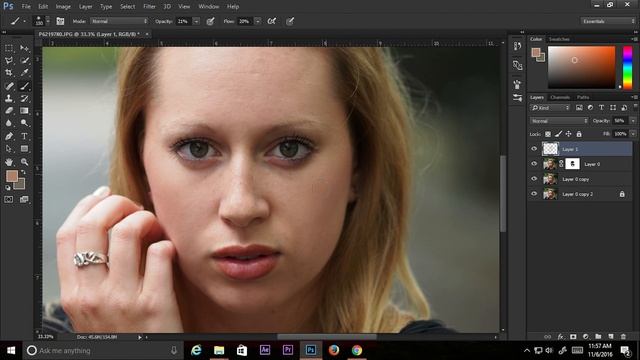Image resolution: width=640 pixels, height=360 pixels.
Task: Select the Eyedropper tool
Action: (x=24, y=73)
